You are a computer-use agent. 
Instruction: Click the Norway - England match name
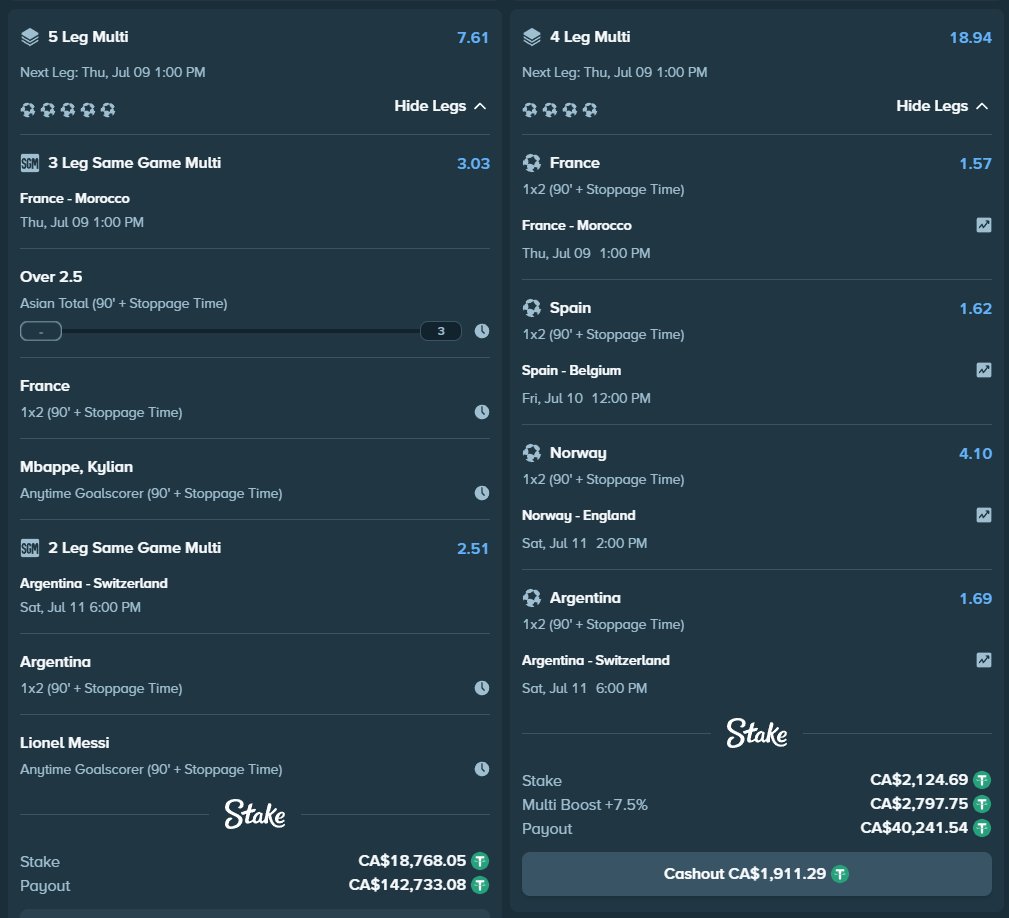pos(579,515)
